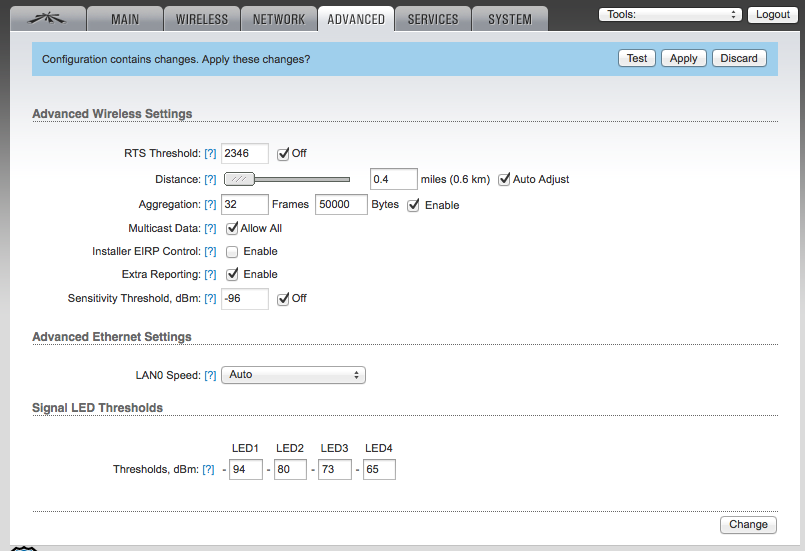Click the configuration changes message text
Image resolution: width=805 pixels, height=551 pixels.
pyautogui.click(x=176, y=60)
